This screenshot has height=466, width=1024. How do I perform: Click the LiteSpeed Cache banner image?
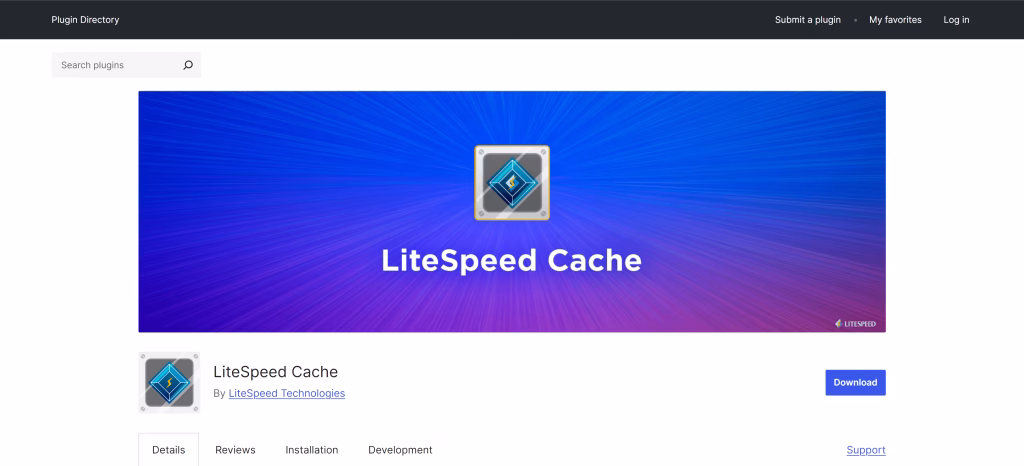click(x=512, y=211)
